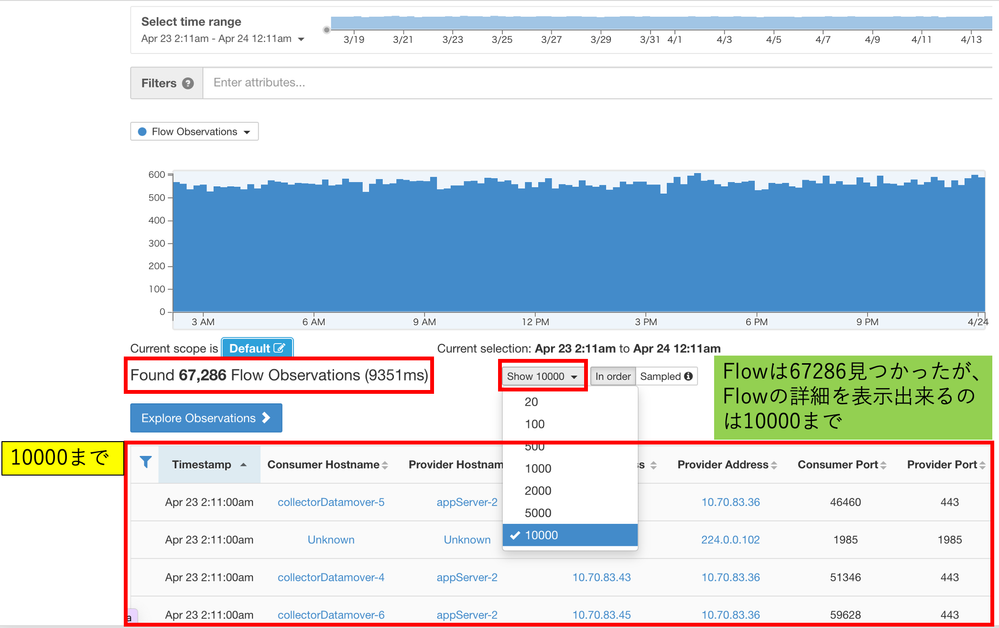The image size is (999, 628).
Task: Sort by Provider Port arrows icon
Action: coord(982,466)
